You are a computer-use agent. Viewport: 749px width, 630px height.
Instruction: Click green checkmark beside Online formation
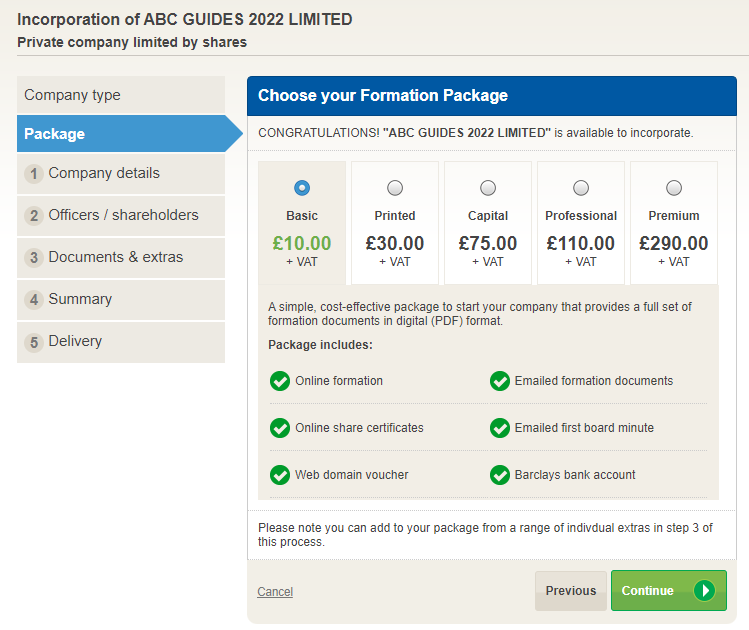pos(280,381)
